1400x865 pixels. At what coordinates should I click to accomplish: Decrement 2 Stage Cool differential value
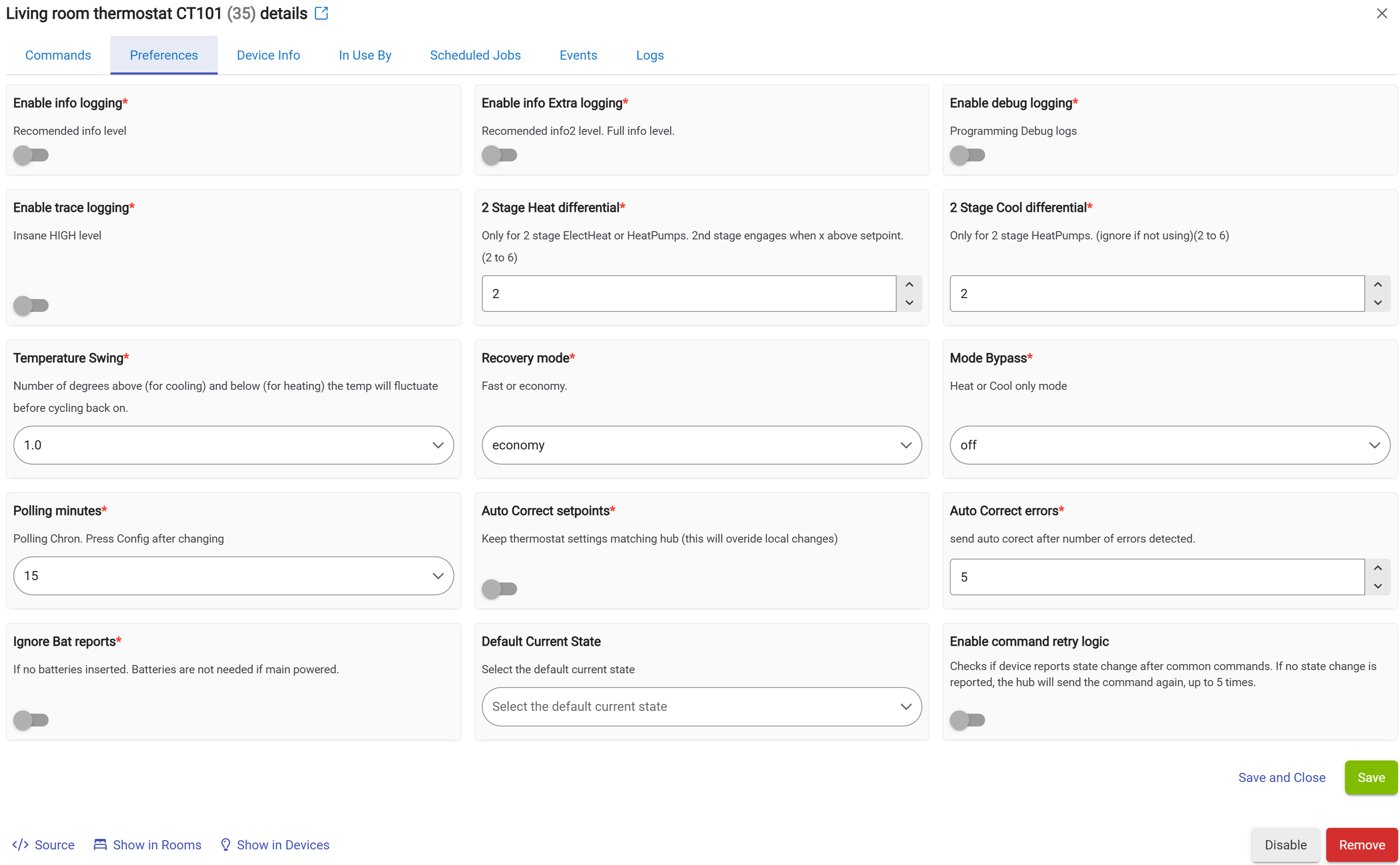pyautogui.click(x=1377, y=303)
